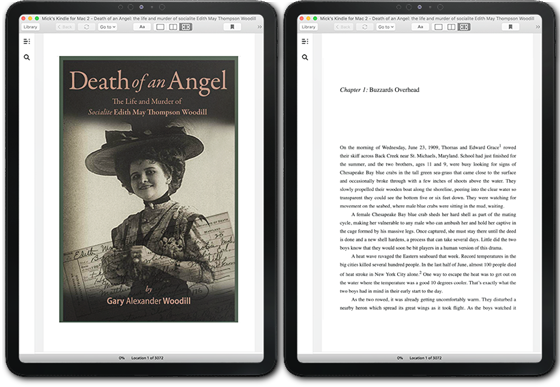The image size is (560, 387).
Task: Click author name 'Gary Alexander Woodill' on cover
Action: pyautogui.click(x=149, y=301)
